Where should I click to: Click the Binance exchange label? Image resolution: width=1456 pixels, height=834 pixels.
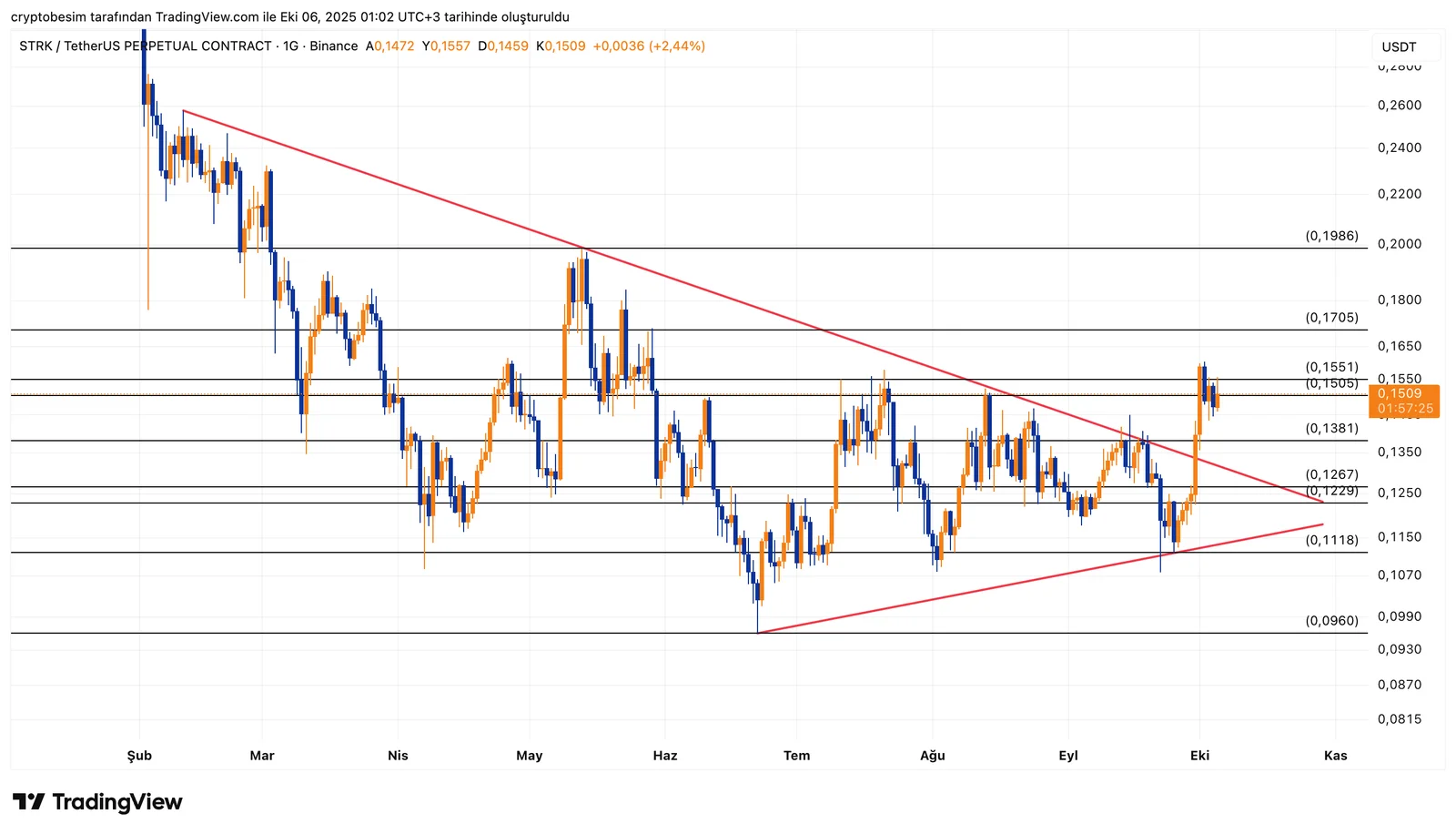pyautogui.click(x=333, y=46)
